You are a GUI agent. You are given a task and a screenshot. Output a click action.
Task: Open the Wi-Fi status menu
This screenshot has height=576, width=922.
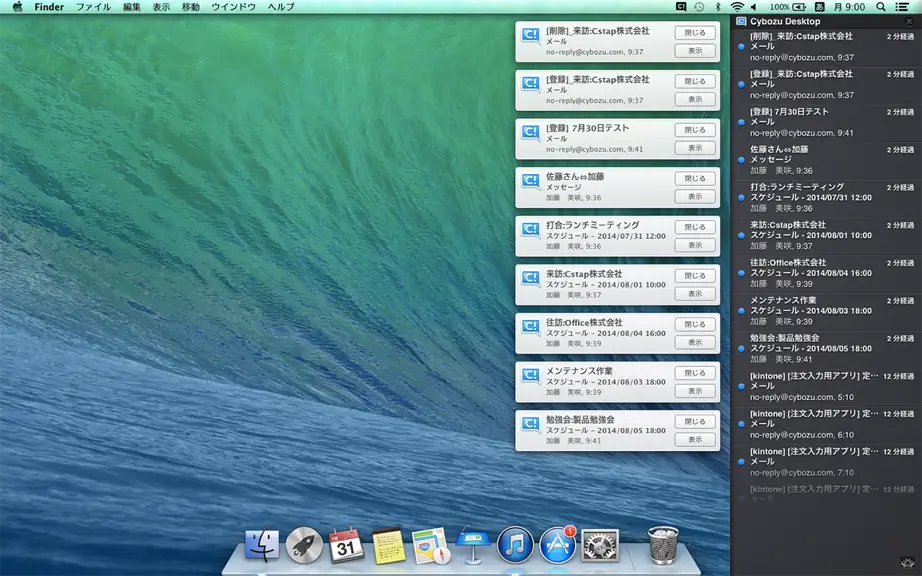(737, 6)
